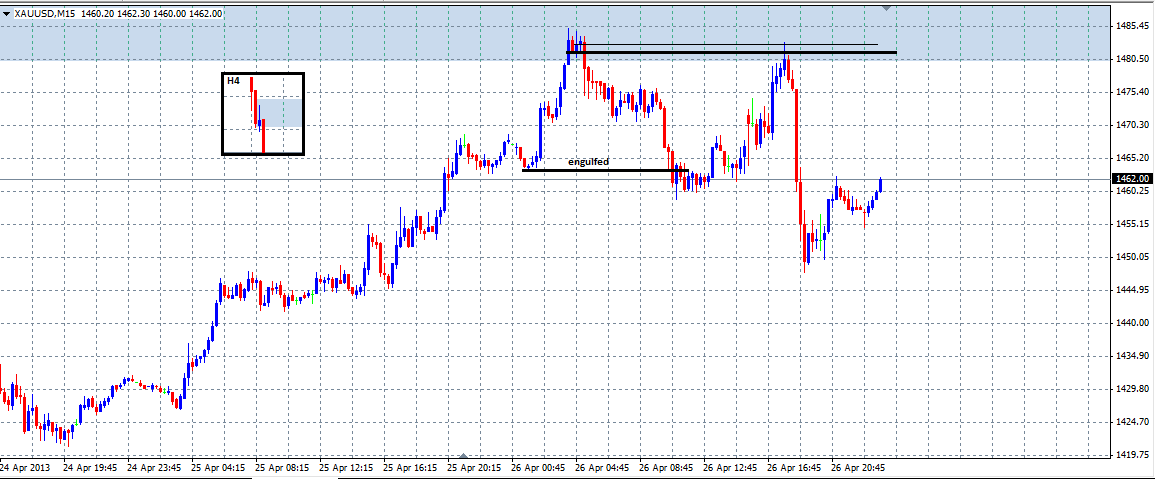Select the long red candle in H4 inset
The width and height of the screenshot is (1155, 479).
263,138
